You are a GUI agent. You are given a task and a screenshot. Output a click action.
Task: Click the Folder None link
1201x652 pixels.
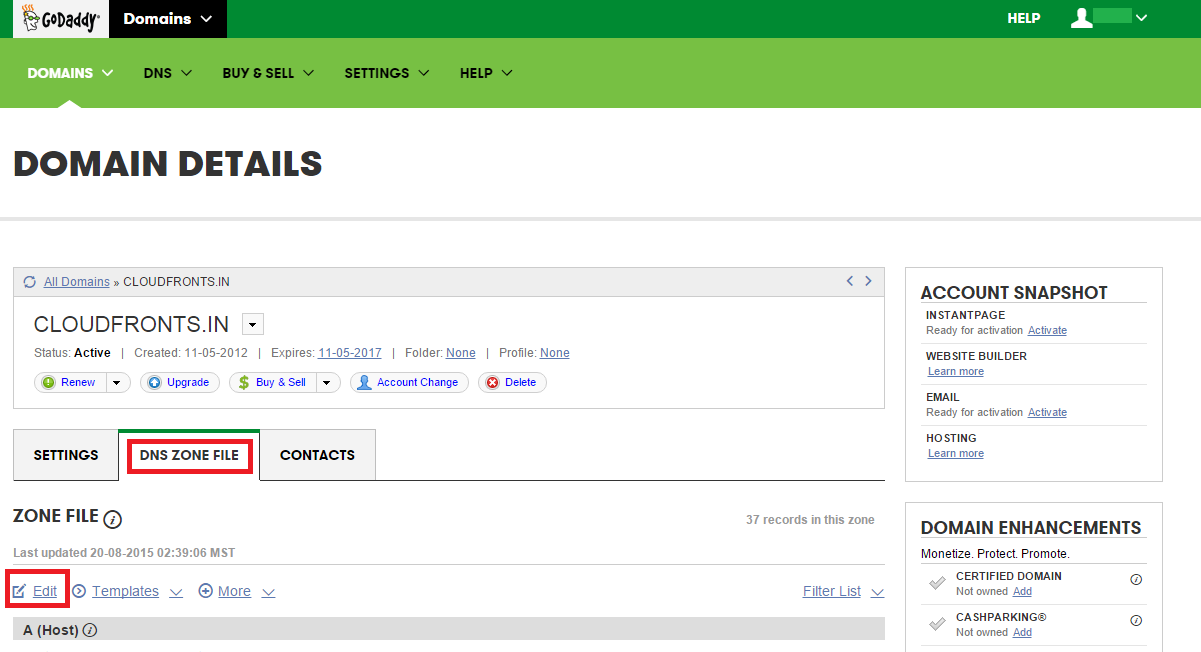click(461, 353)
